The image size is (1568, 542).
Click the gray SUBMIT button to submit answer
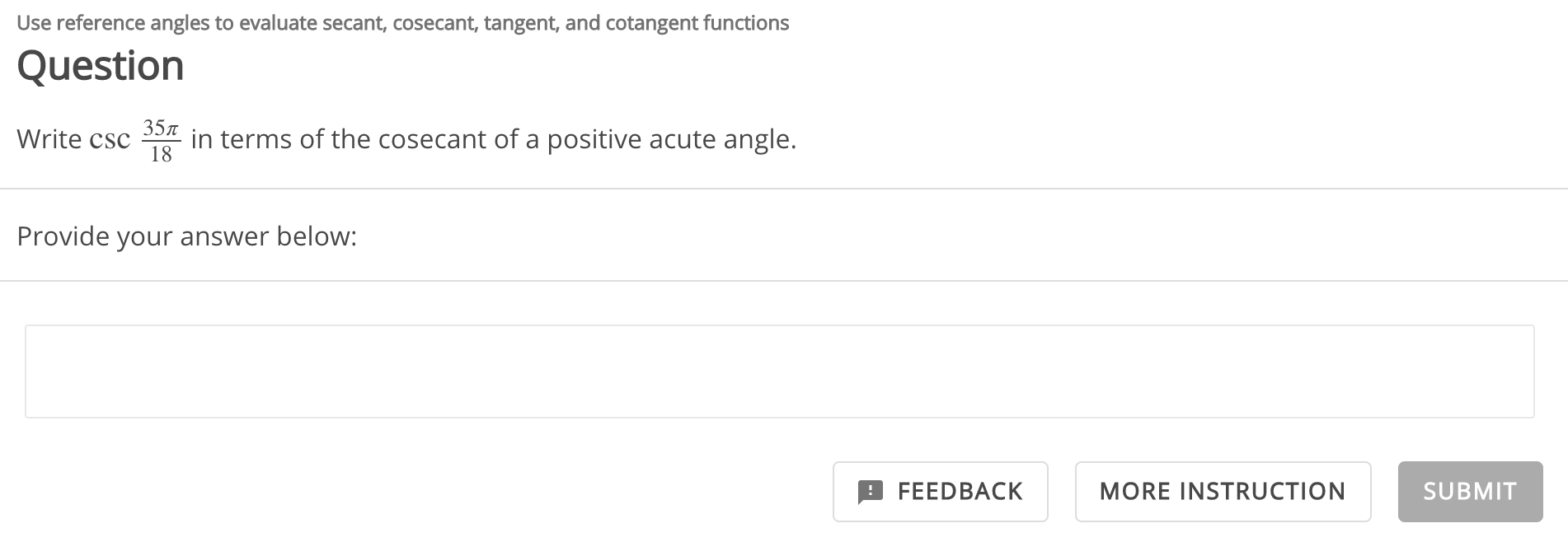pos(1468,491)
